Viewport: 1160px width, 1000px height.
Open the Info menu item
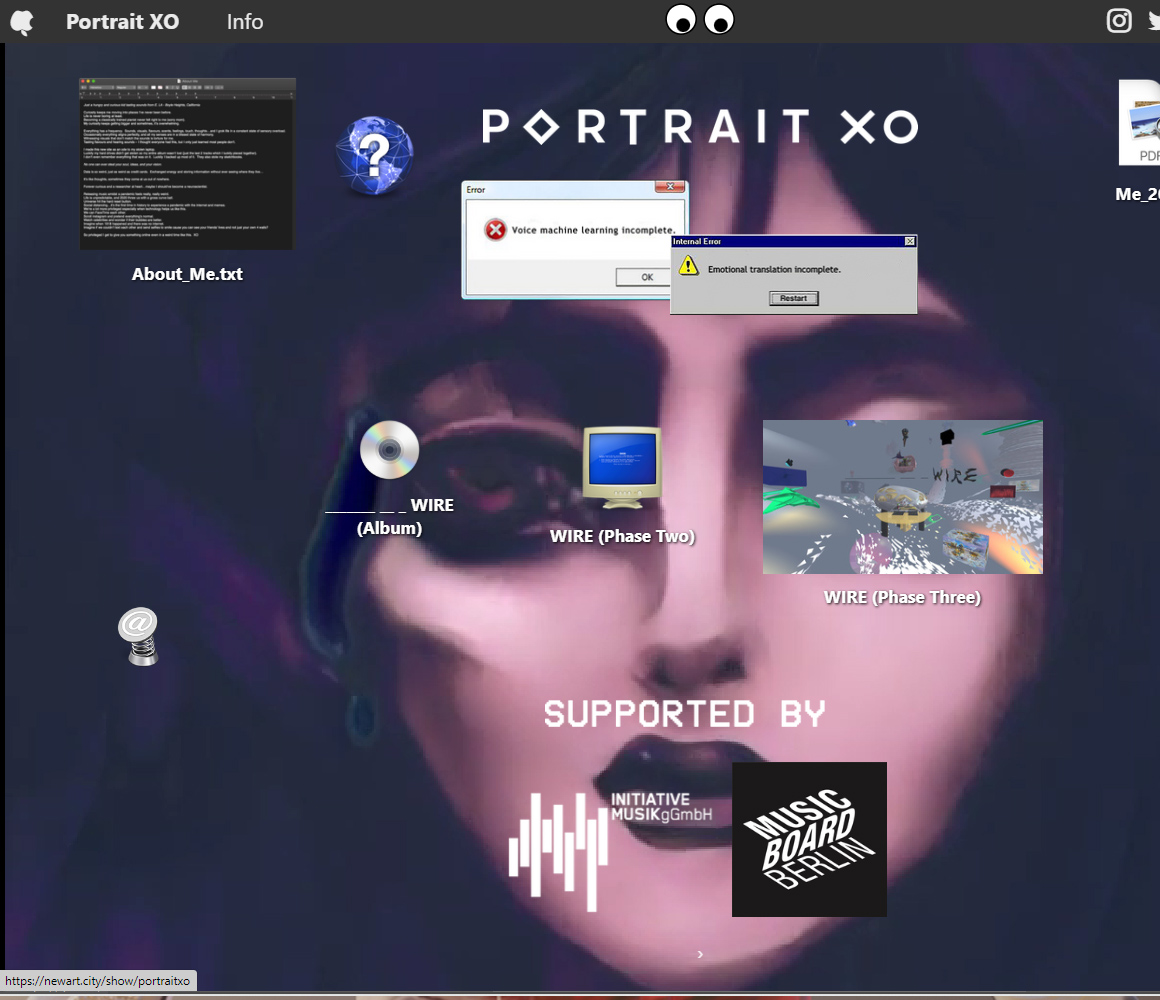(x=245, y=21)
